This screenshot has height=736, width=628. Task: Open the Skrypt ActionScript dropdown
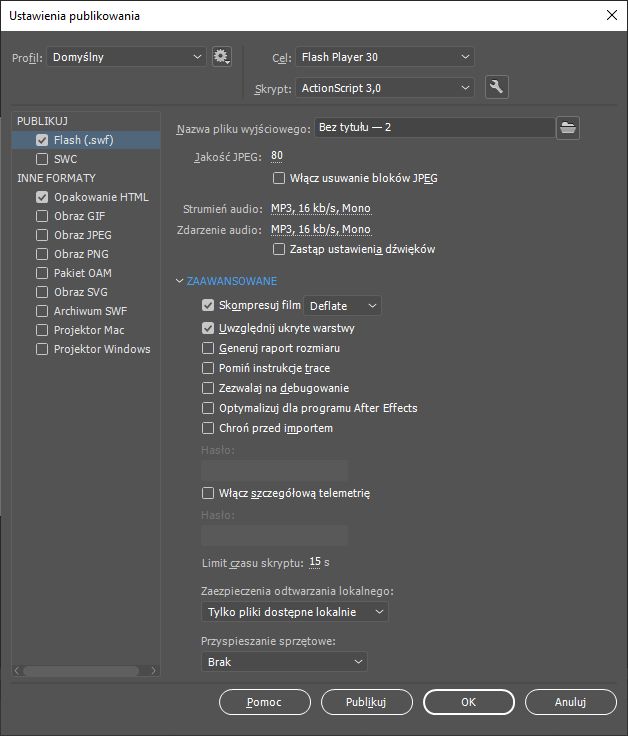pos(385,88)
